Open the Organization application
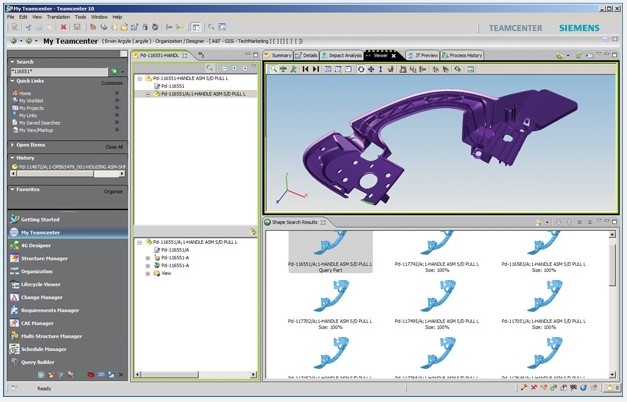 pos(36,271)
